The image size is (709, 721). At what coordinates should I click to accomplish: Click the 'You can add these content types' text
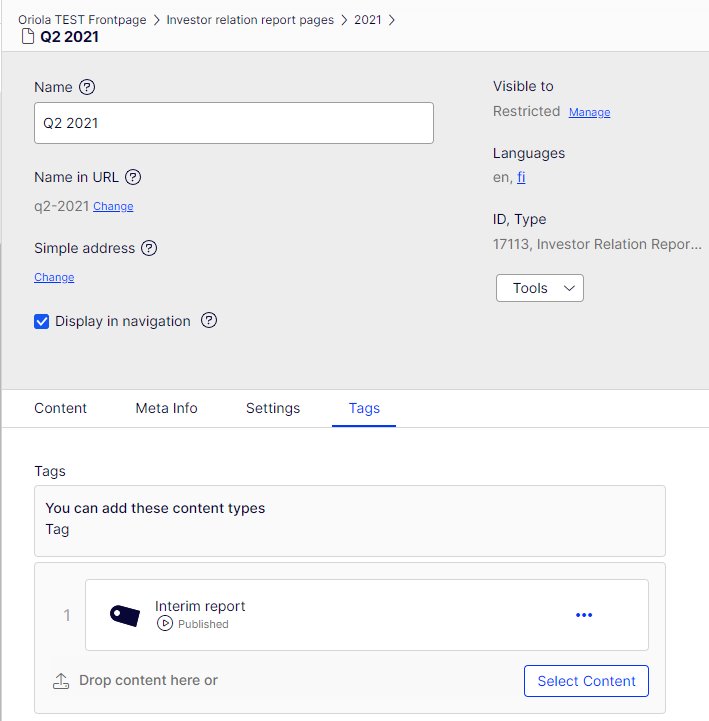(x=155, y=508)
